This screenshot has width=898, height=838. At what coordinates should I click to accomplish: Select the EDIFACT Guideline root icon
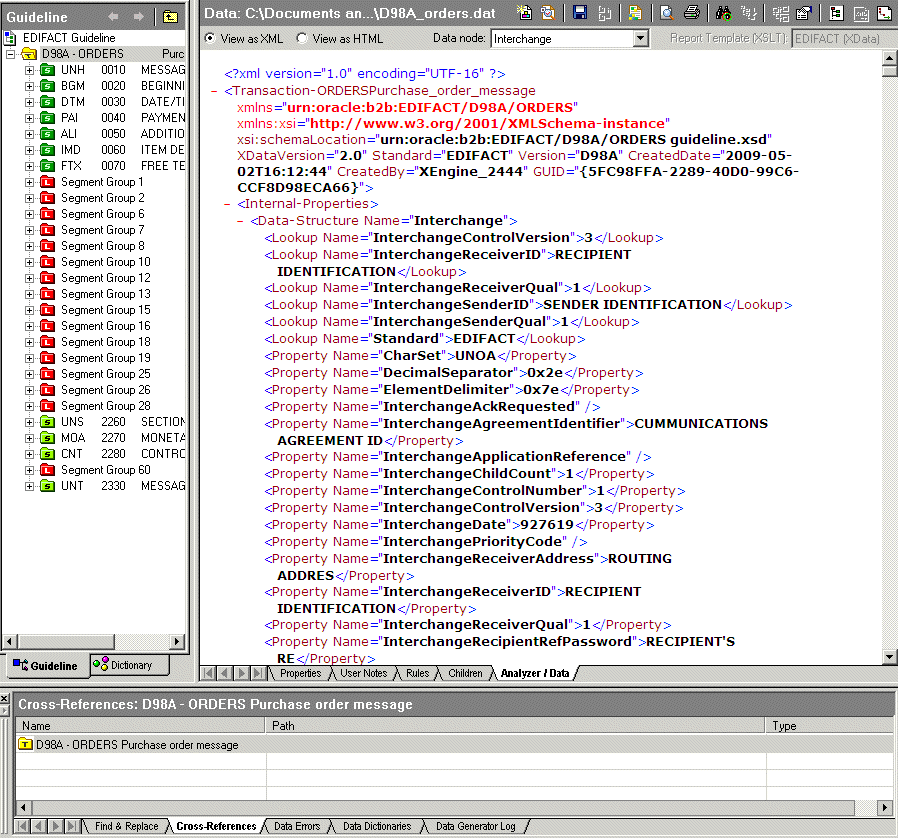coord(10,38)
